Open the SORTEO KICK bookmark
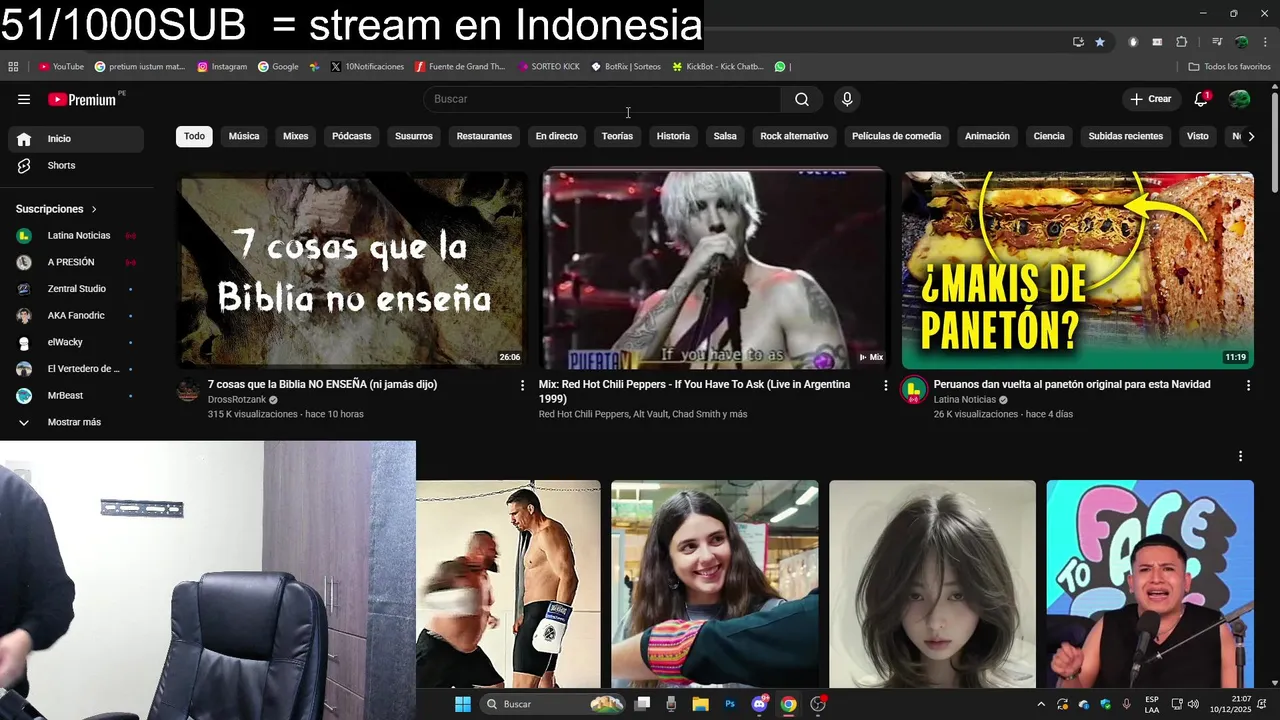Screen dimensions: 1280x720 [x=549, y=67]
